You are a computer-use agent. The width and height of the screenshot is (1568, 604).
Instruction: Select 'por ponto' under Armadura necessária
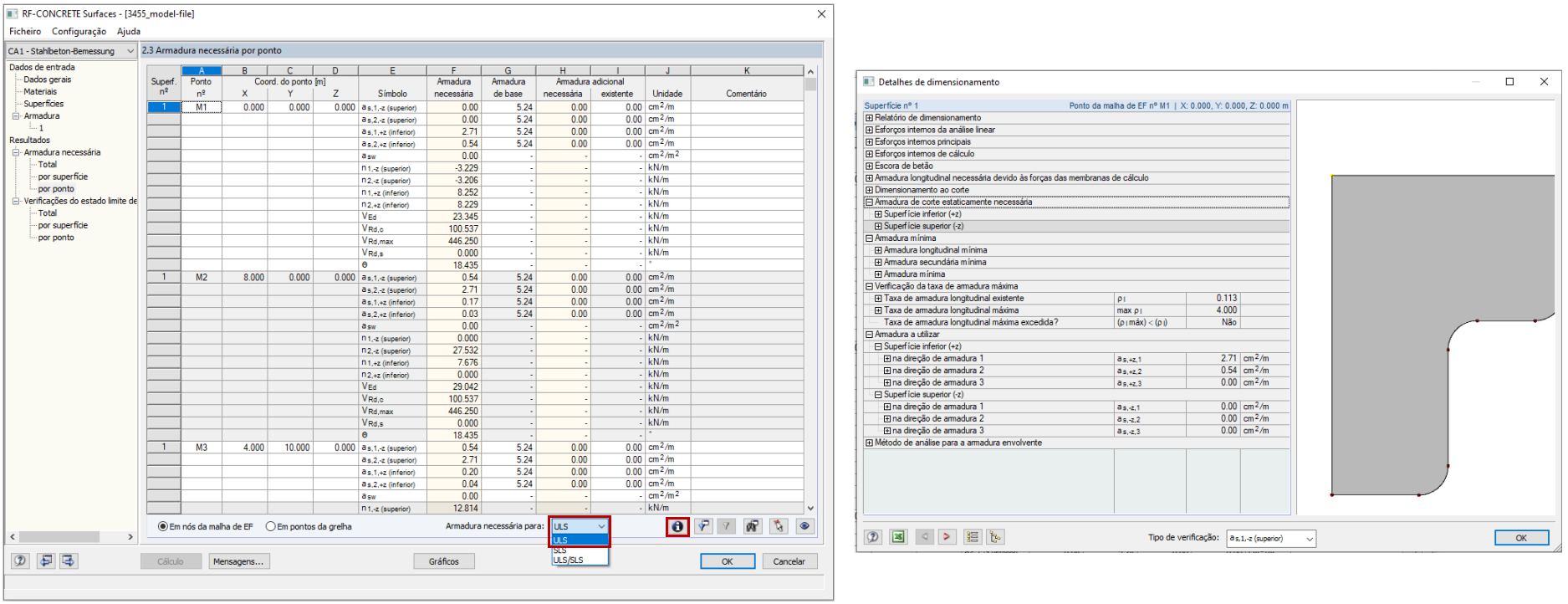(56, 189)
